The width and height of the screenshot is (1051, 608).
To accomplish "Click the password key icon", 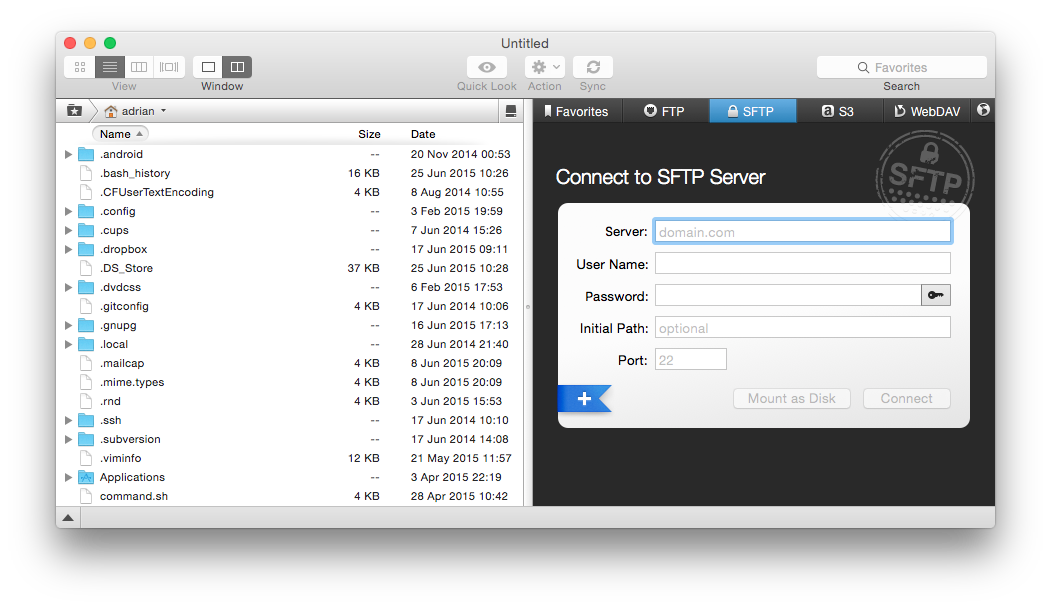I will (936, 295).
